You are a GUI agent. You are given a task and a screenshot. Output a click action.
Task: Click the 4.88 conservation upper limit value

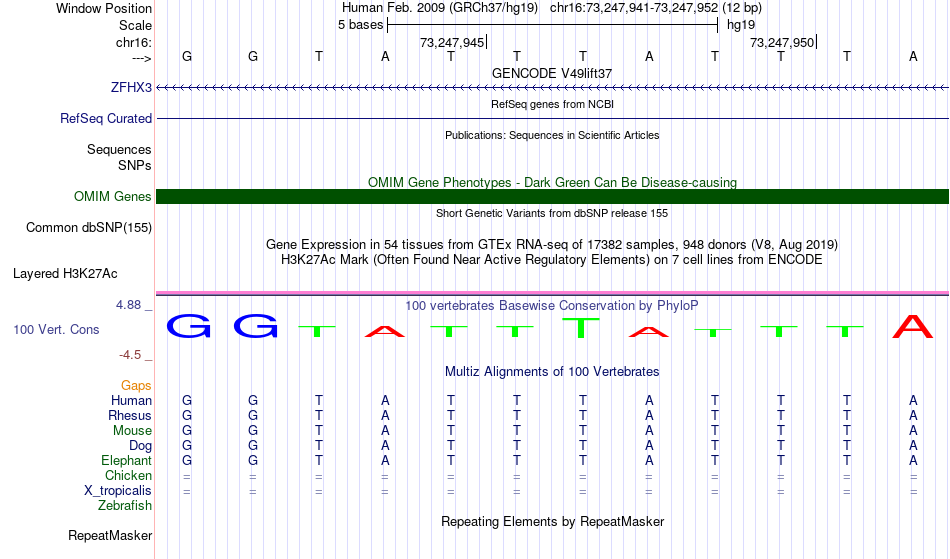point(128,305)
